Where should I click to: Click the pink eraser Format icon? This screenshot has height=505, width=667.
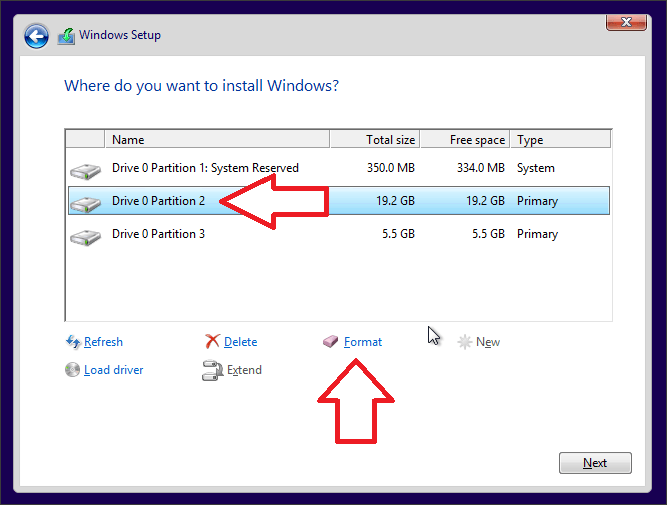331,342
